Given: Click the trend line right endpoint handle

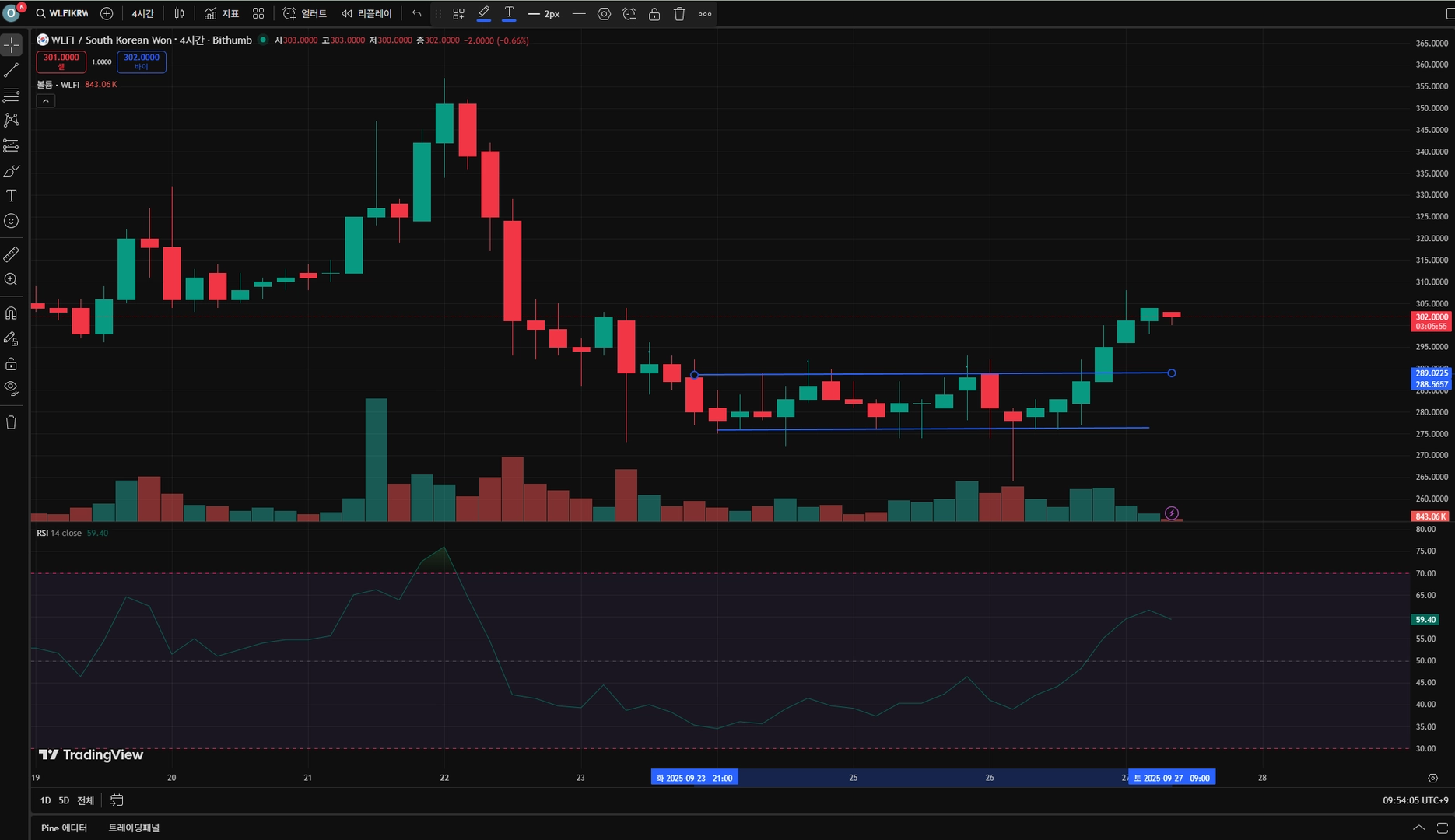Looking at the screenshot, I should pos(1172,373).
